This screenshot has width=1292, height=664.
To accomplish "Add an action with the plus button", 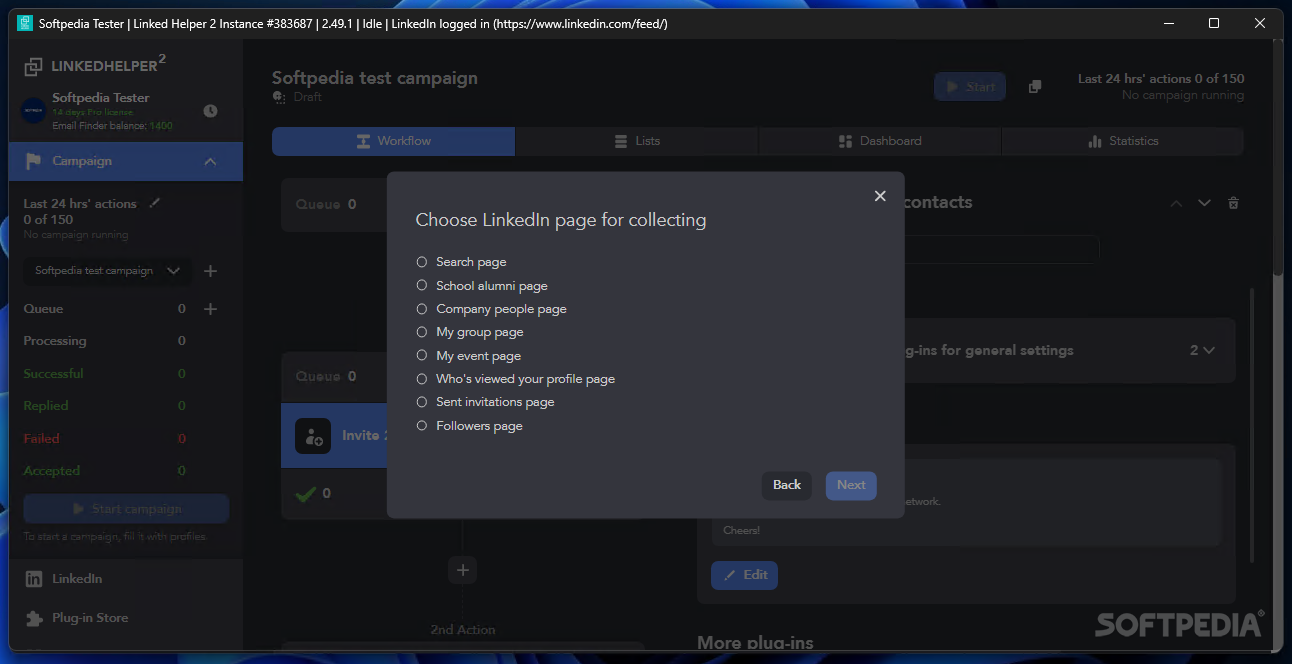I will pos(462,570).
